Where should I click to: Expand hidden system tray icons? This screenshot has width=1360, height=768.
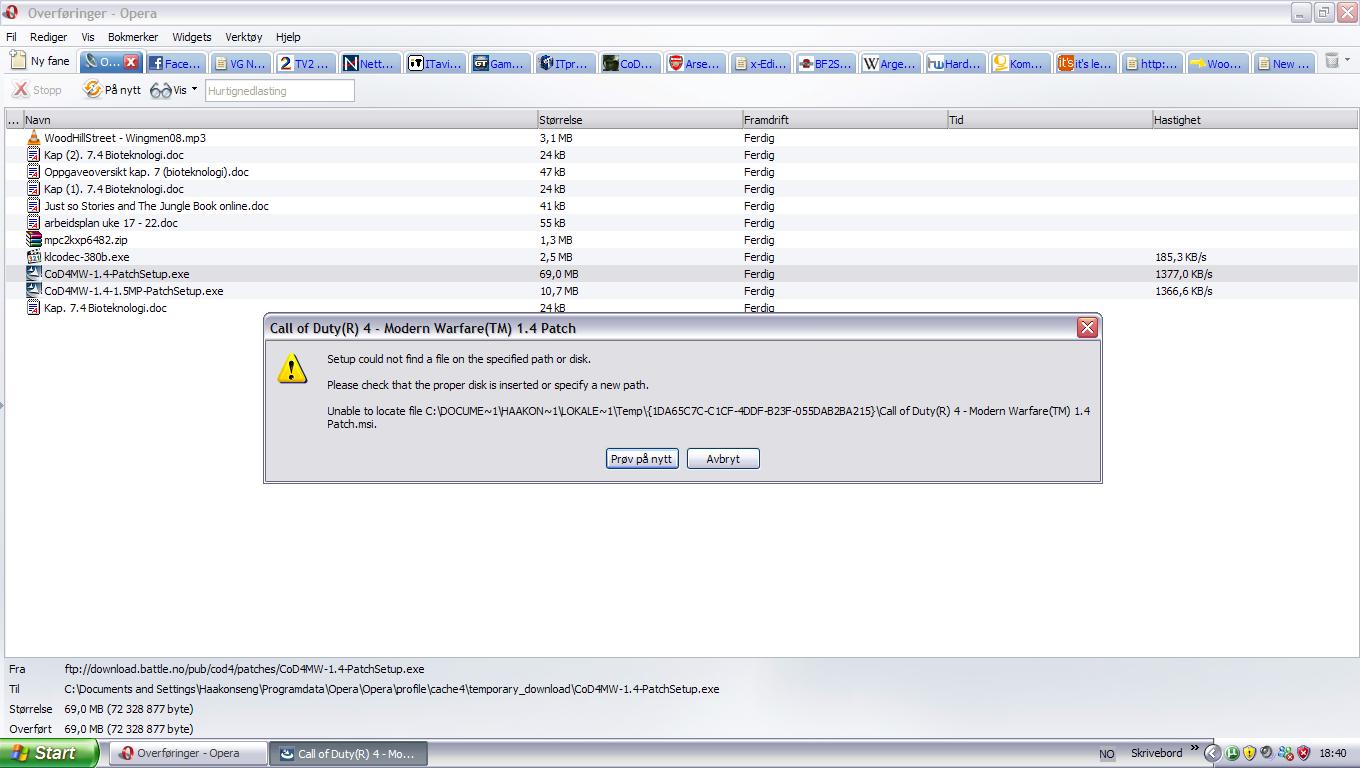click(1213, 754)
